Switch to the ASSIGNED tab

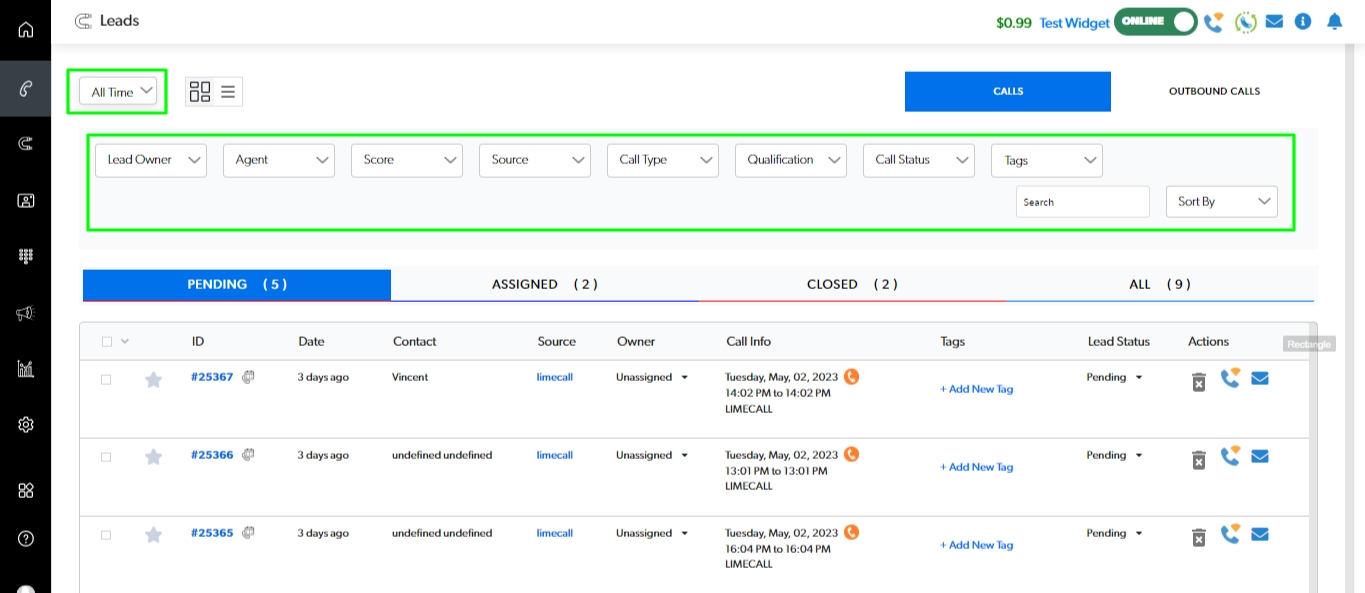point(544,284)
